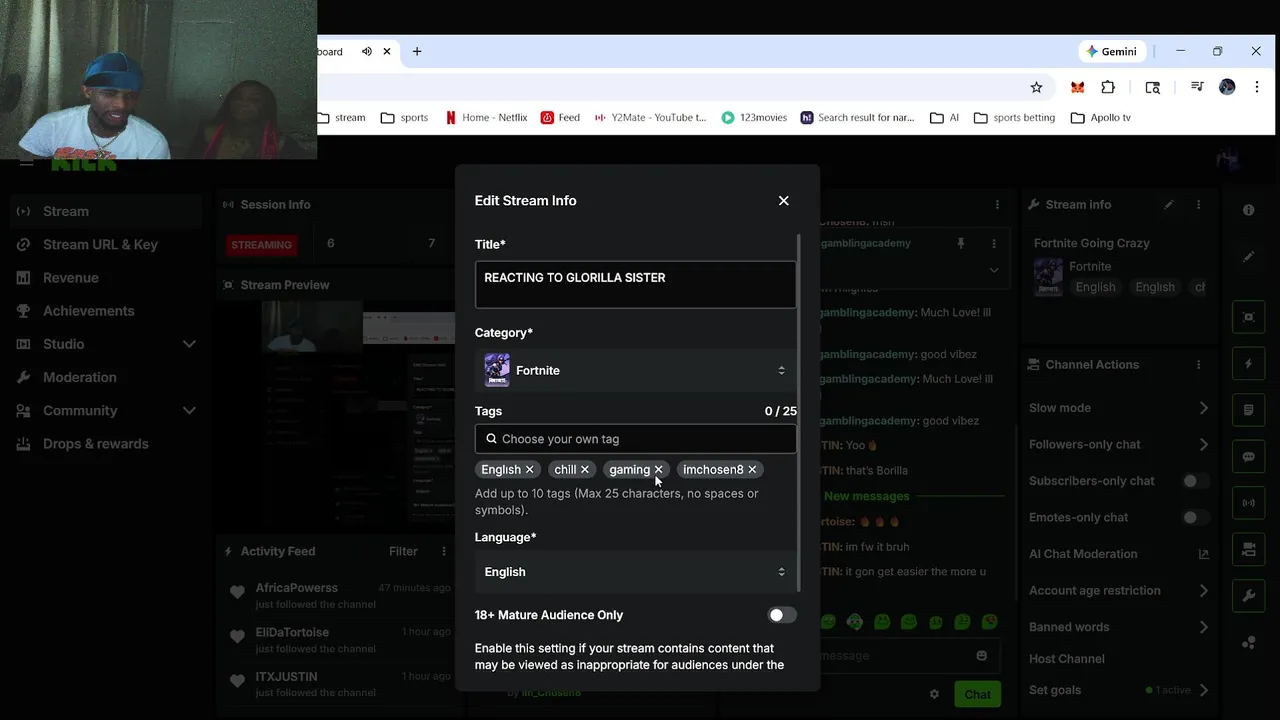Click the pencil icon in right rail
Image resolution: width=1280 pixels, height=720 pixels.
1248,257
